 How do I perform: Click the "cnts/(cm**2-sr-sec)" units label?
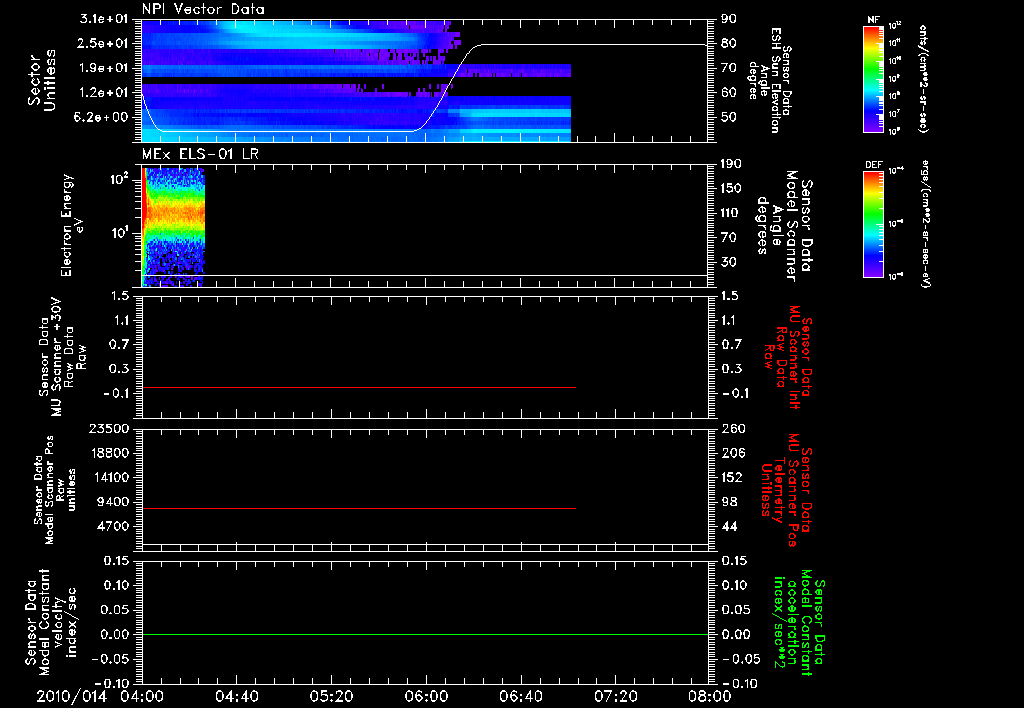(923, 79)
